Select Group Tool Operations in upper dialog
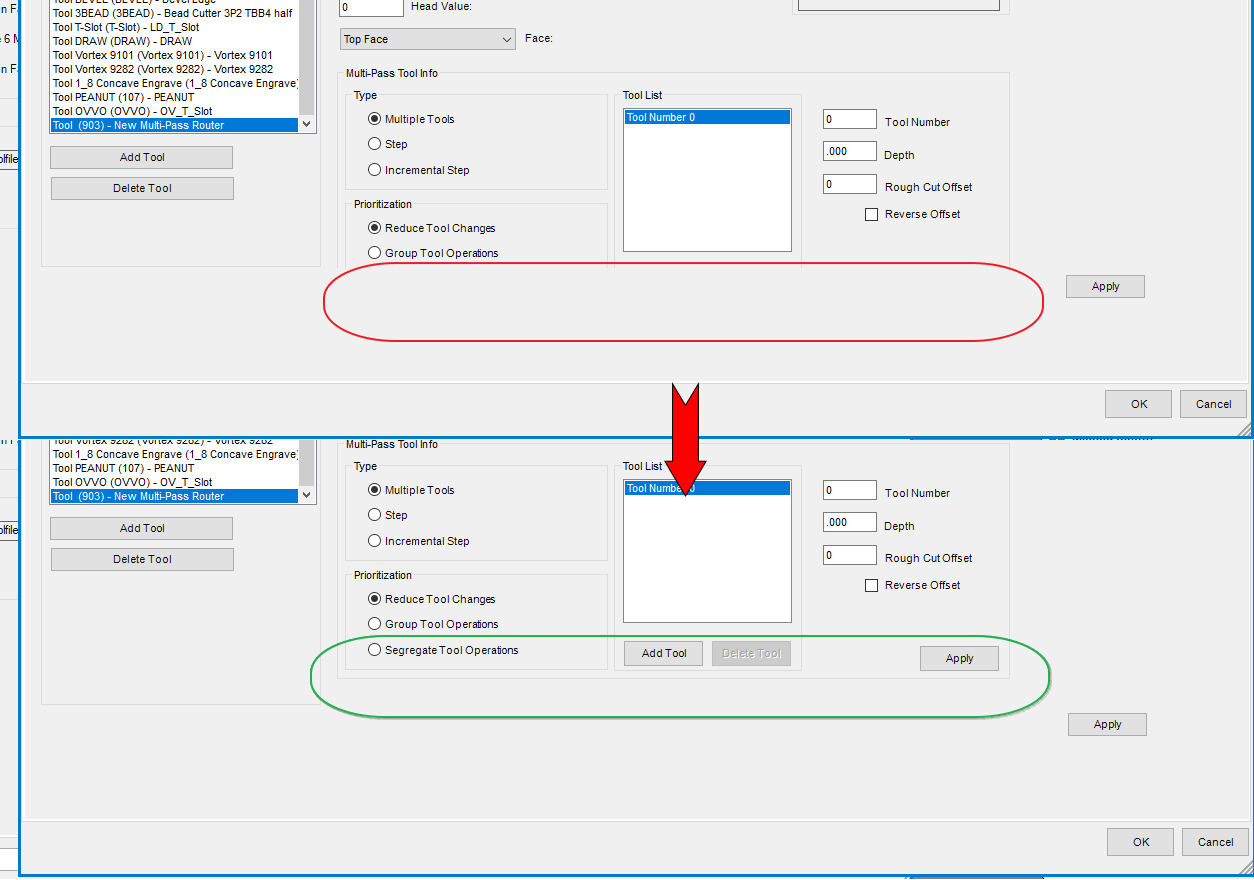The image size is (1254, 880). [x=375, y=253]
